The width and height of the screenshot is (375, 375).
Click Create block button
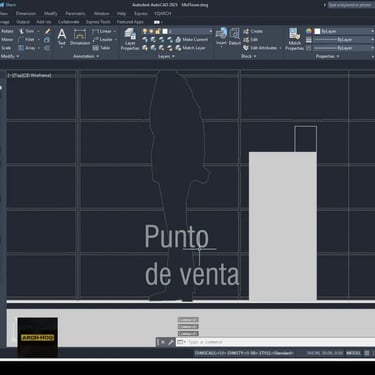253,31
